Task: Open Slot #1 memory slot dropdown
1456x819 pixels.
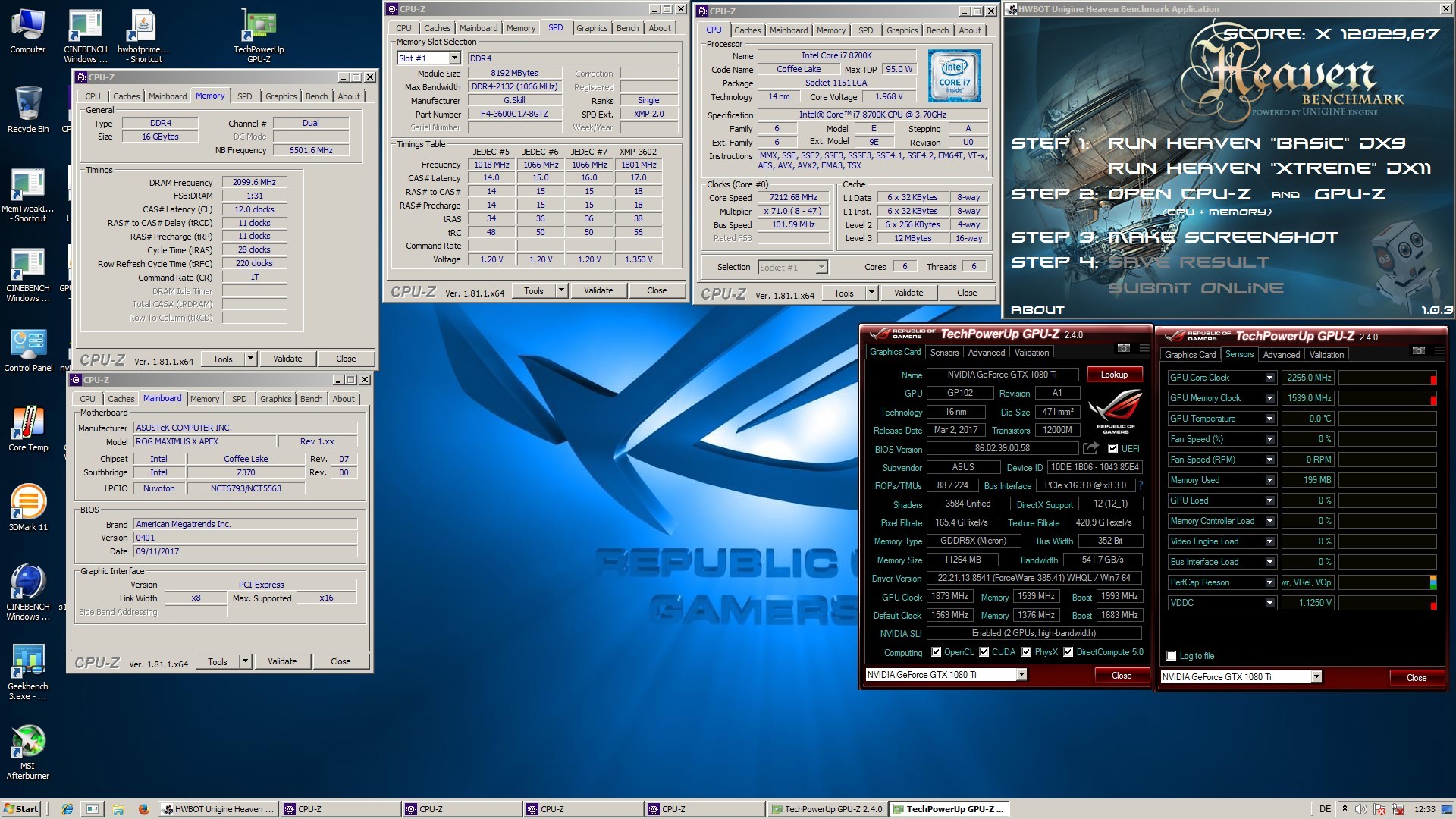Action: pyautogui.click(x=454, y=58)
